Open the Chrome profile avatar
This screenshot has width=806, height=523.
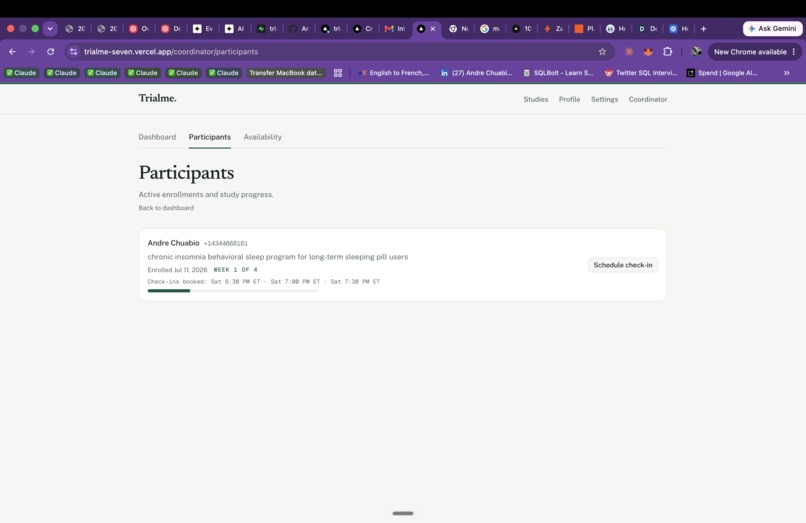[696, 51]
